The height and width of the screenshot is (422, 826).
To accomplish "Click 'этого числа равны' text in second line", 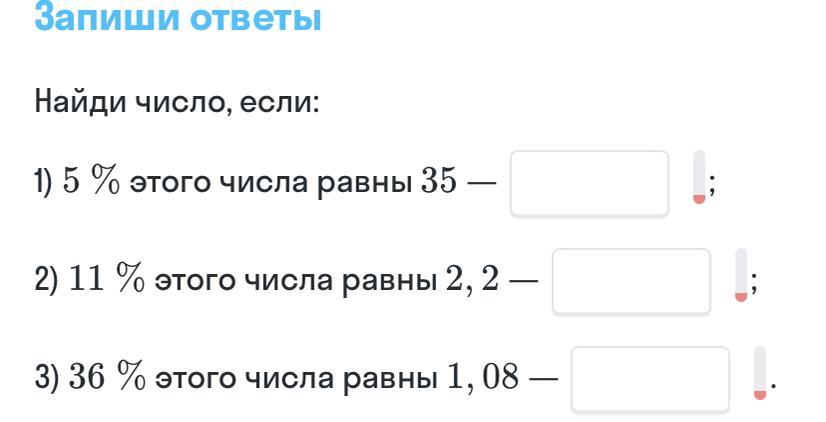I will click(x=296, y=281).
